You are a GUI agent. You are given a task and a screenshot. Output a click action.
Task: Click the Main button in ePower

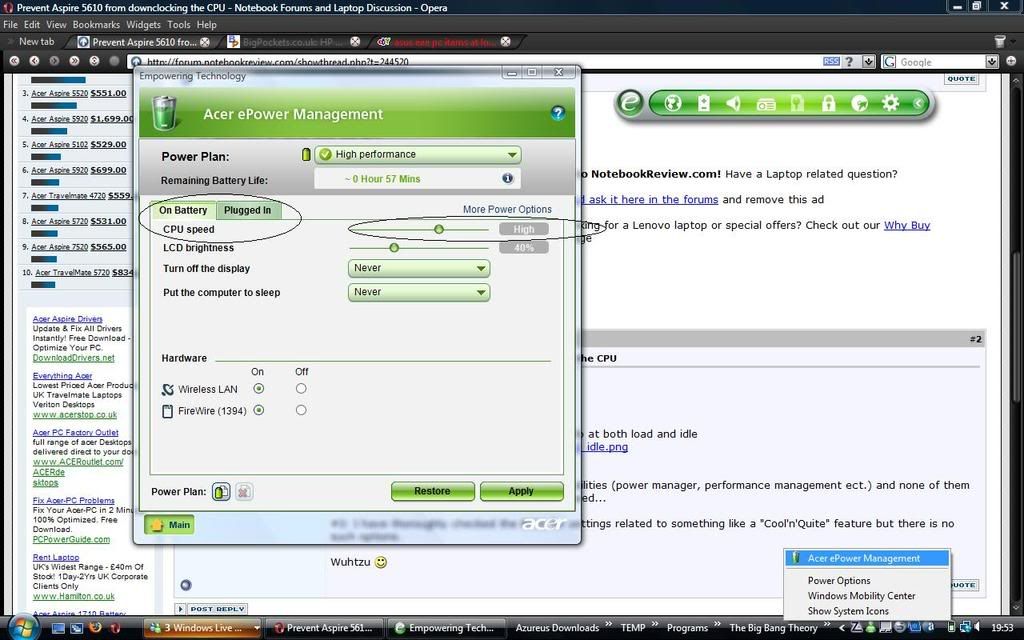[170, 524]
